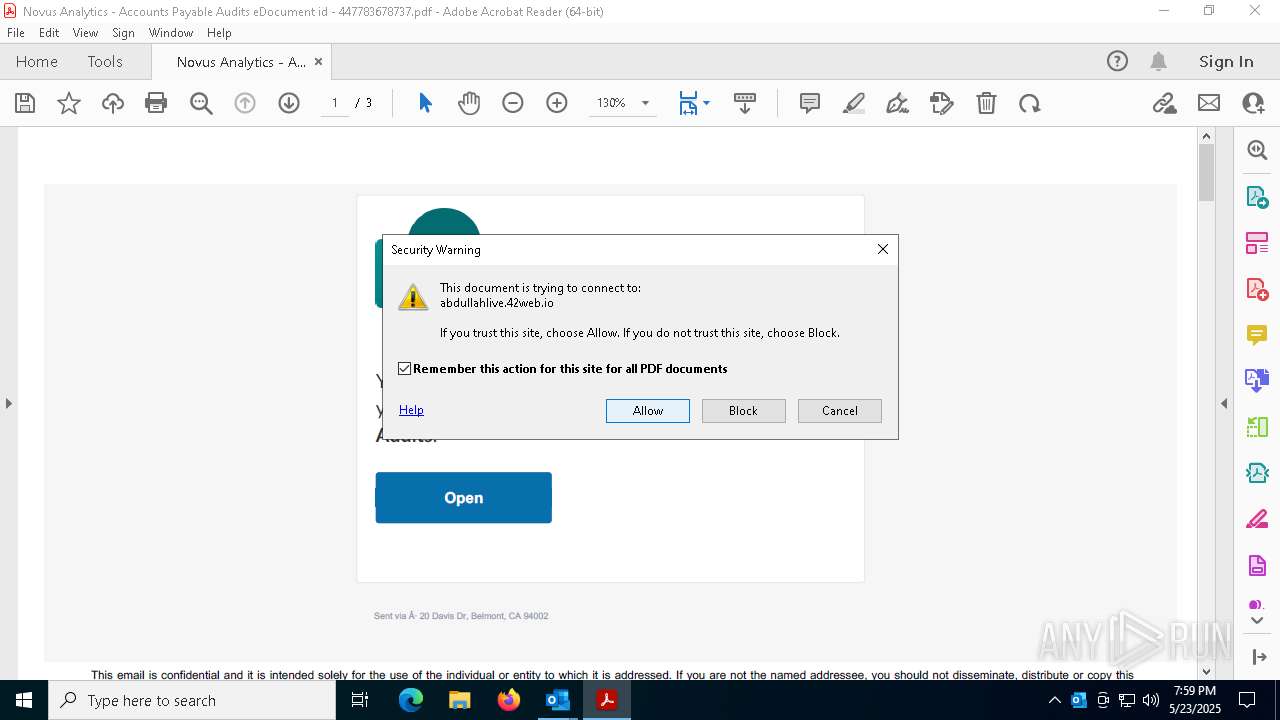
Task: Open the File menu
Action: click(x=16, y=33)
